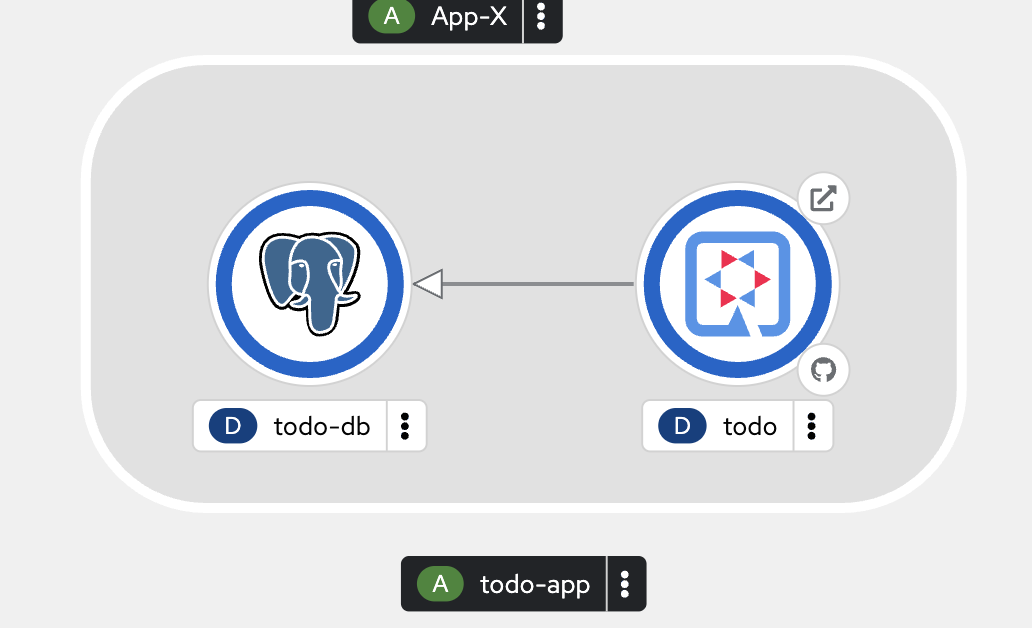This screenshot has width=1032, height=628.
Task: Select the connector line between nodes
Action: coord(538,284)
